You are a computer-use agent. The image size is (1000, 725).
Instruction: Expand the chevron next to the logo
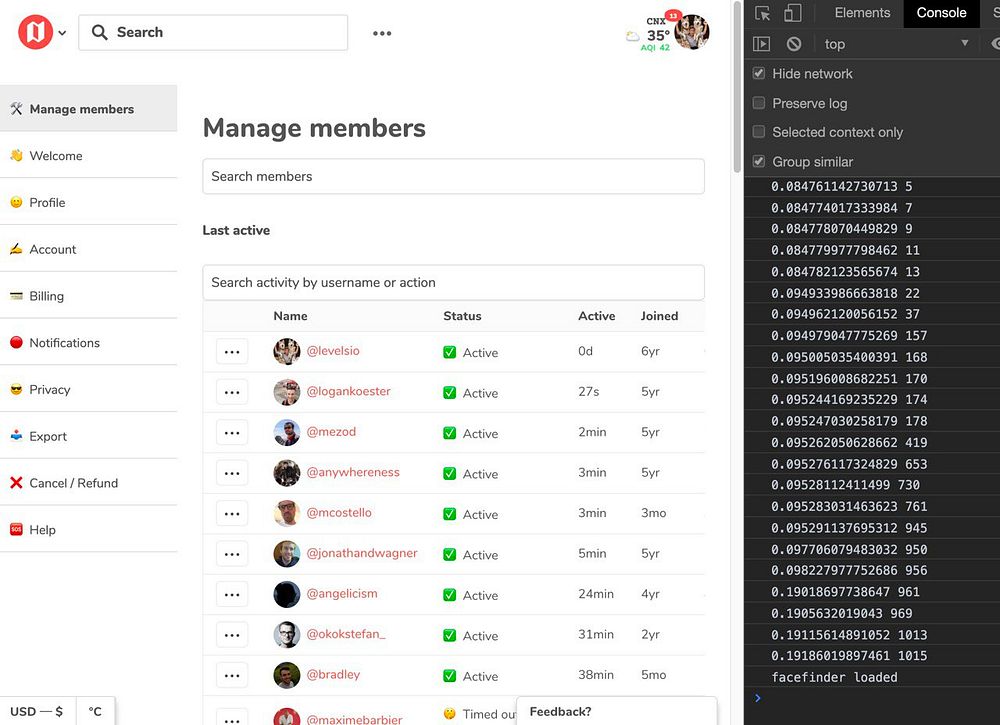pos(62,33)
